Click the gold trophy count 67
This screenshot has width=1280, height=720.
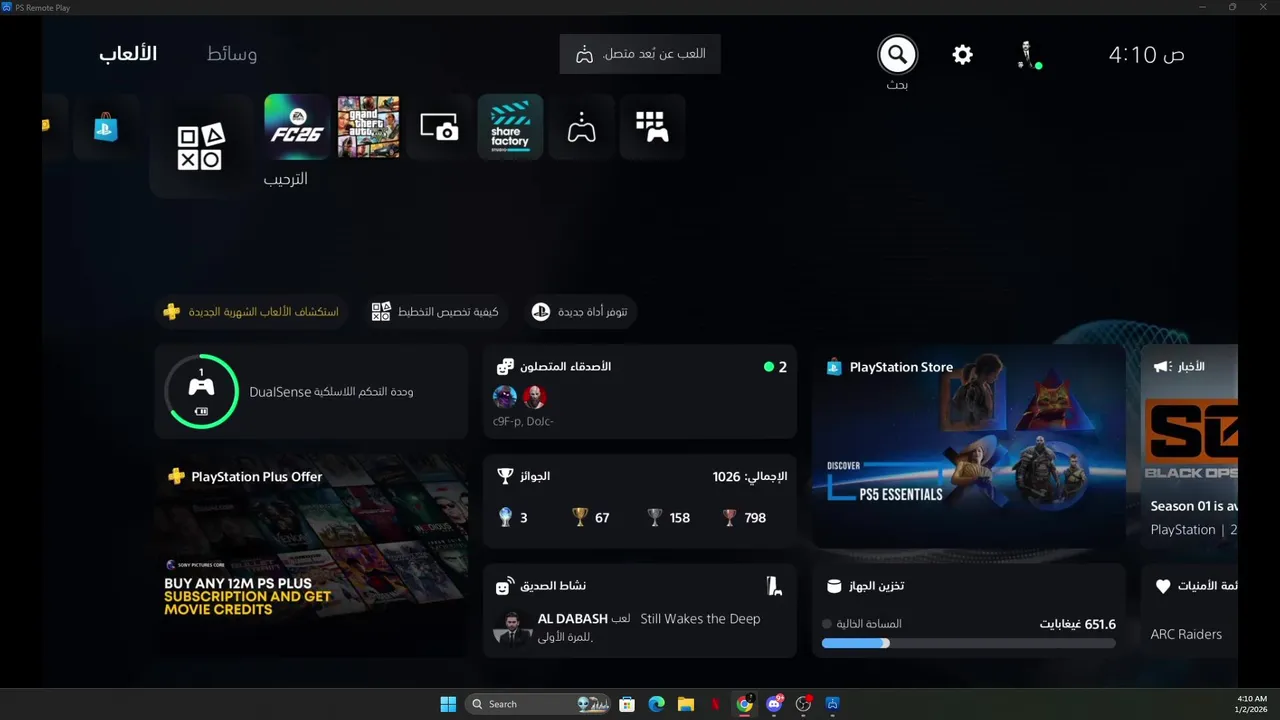591,518
